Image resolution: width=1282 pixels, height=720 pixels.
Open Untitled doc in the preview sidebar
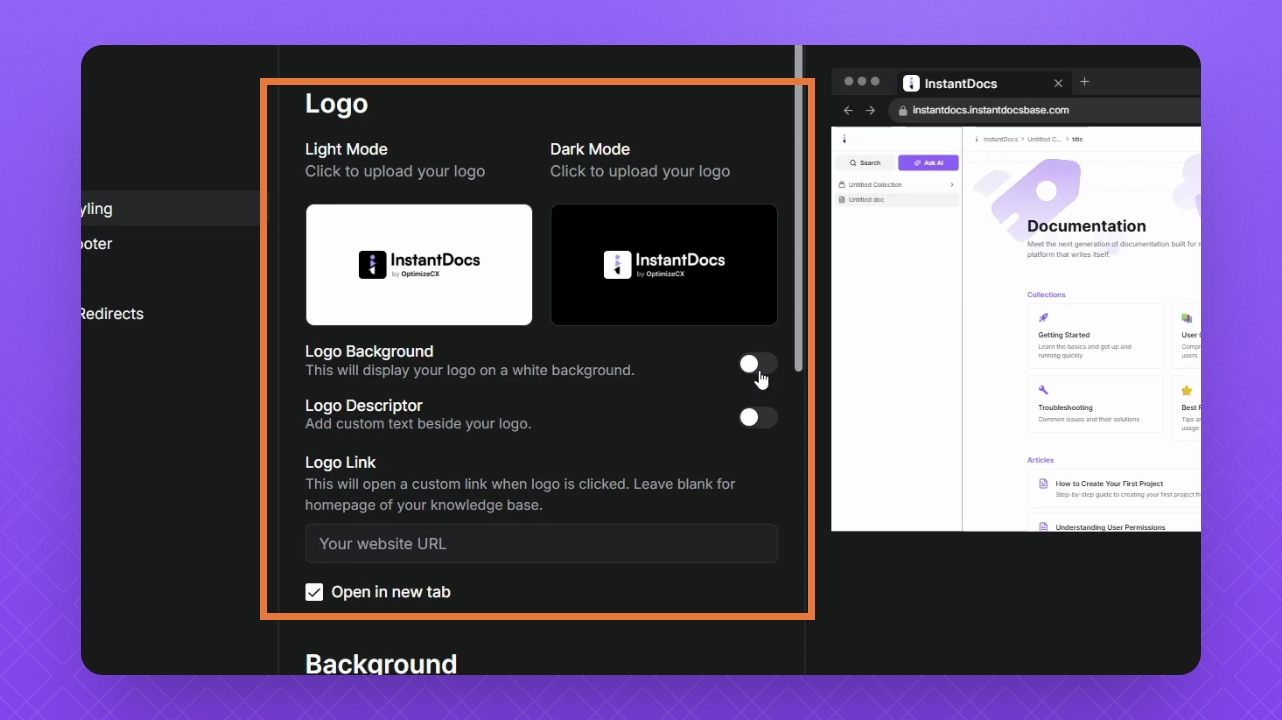[897, 200]
